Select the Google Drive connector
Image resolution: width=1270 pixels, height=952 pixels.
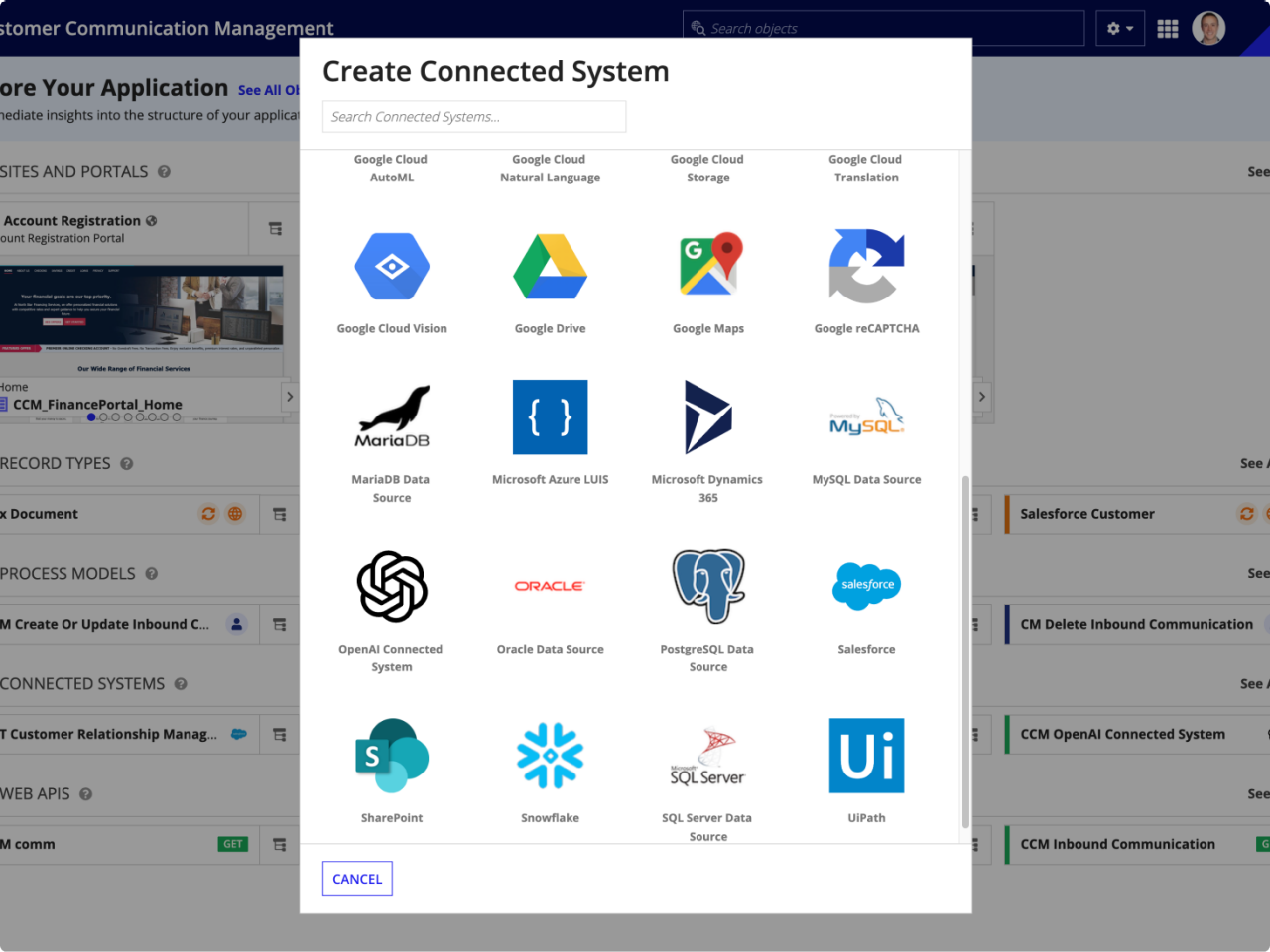click(x=550, y=281)
